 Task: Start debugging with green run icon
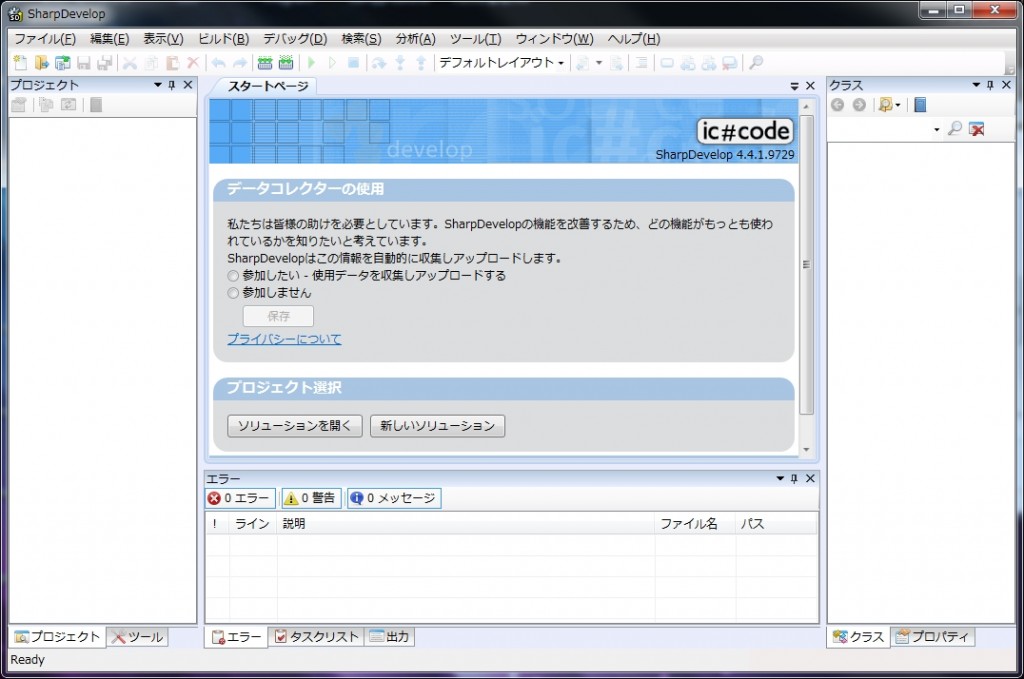click(x=312, y=62)
